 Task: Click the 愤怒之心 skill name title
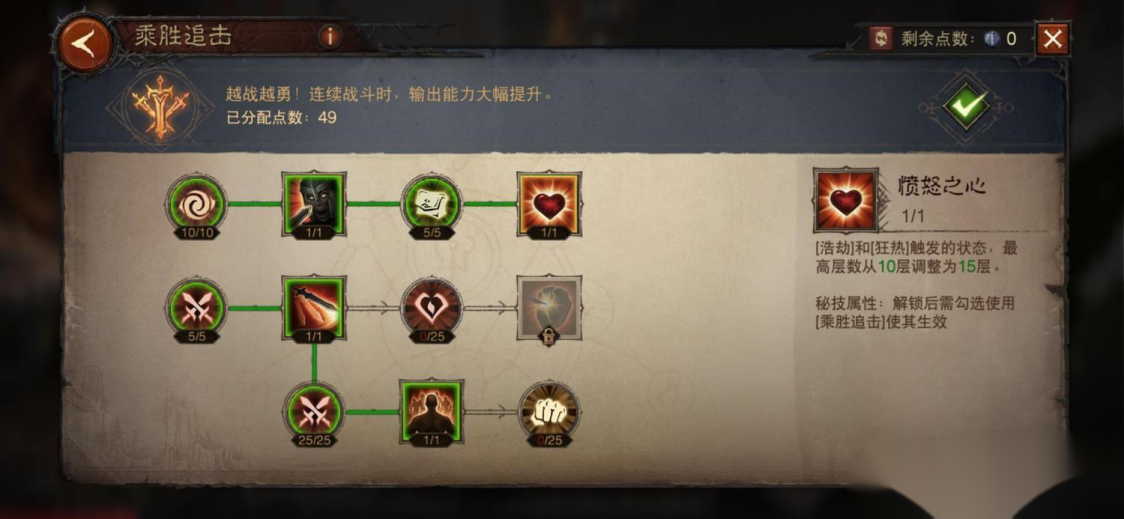click(942, 187)
